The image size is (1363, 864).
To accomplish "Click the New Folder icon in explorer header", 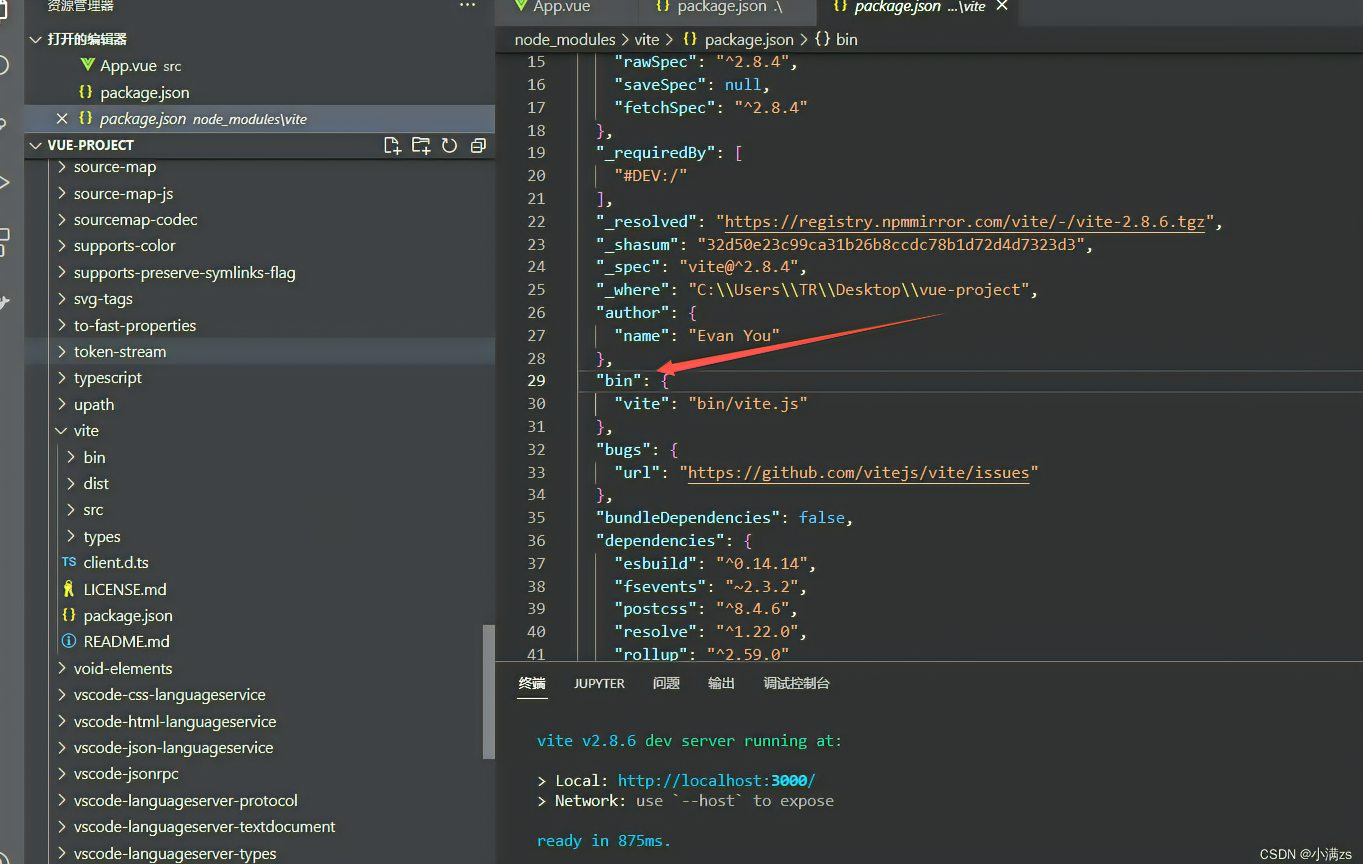I will coord(421,146).
